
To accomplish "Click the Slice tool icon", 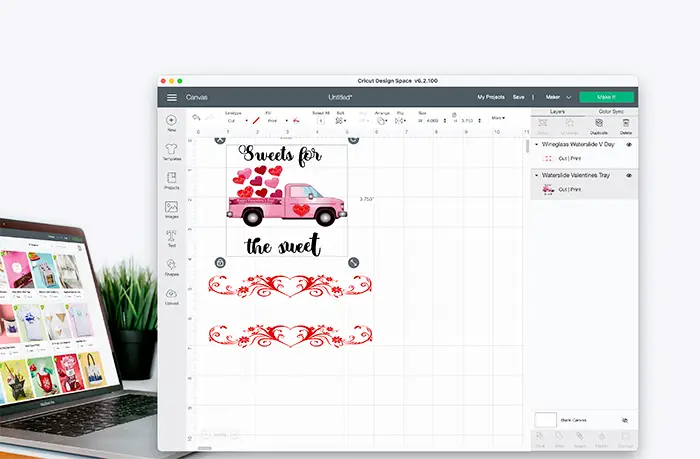I will point(540,436).
